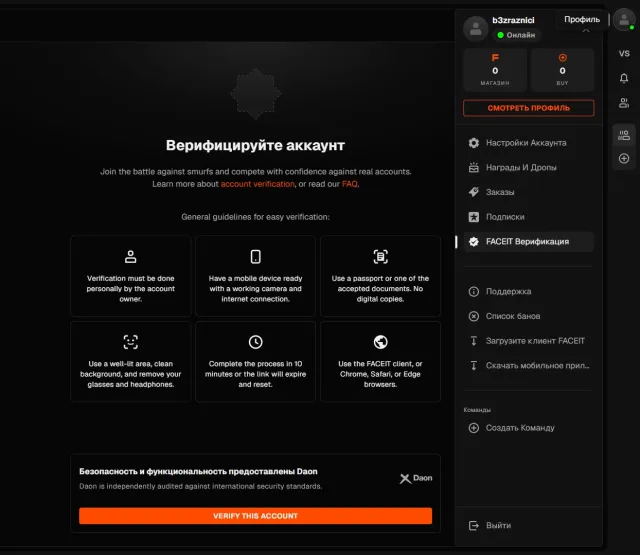
Task: Click Скачать мобильное приложение item
Action: tap(529, 365)
